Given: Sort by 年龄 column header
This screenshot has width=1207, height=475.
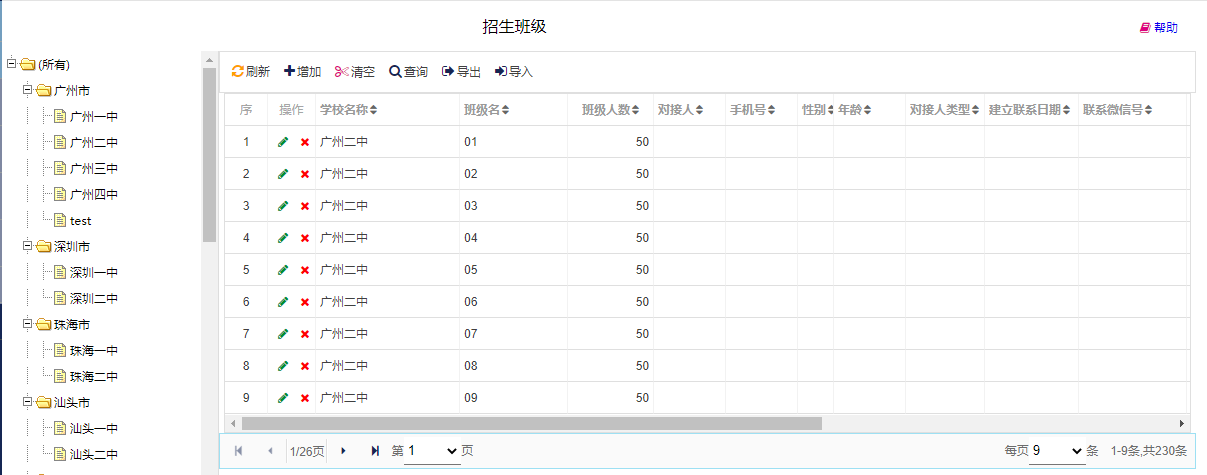Looking at the screenshot, I should [855, 110].
